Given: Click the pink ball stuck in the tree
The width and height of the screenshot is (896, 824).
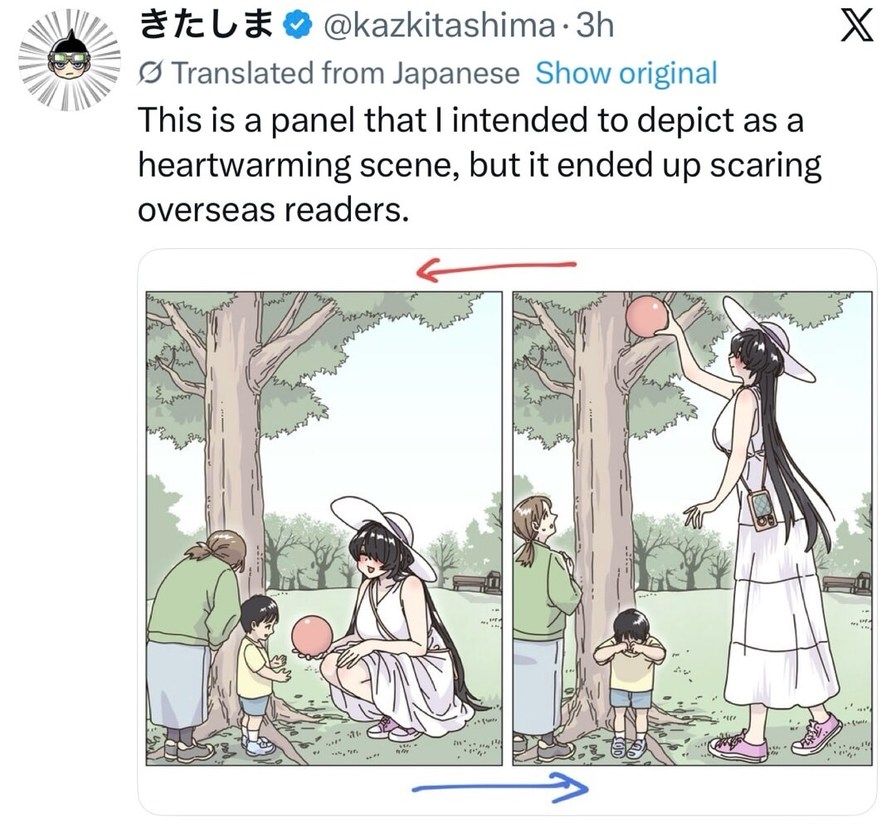Looking at the screenshot, I should click(x=646, y=318).
